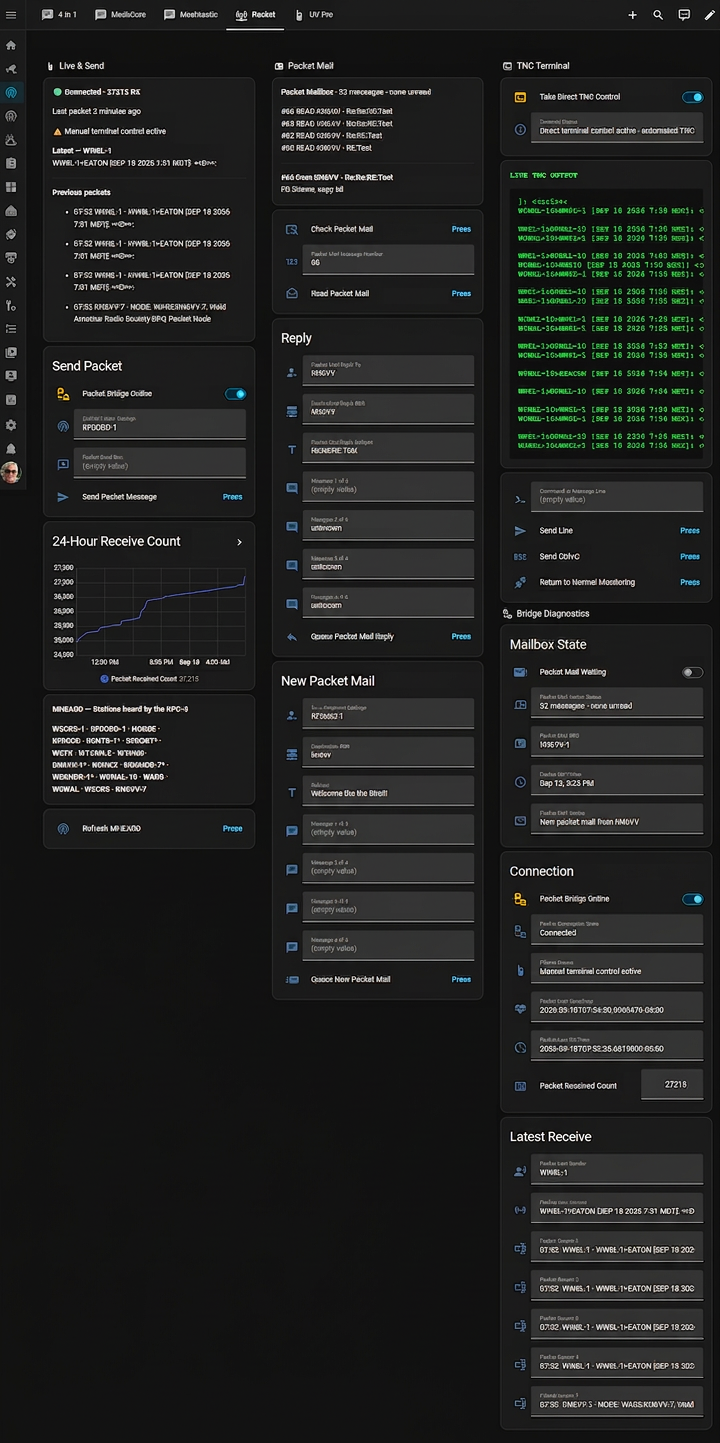Switch to the Meshtastic tab
The image size is (720, 1443).
191,15
